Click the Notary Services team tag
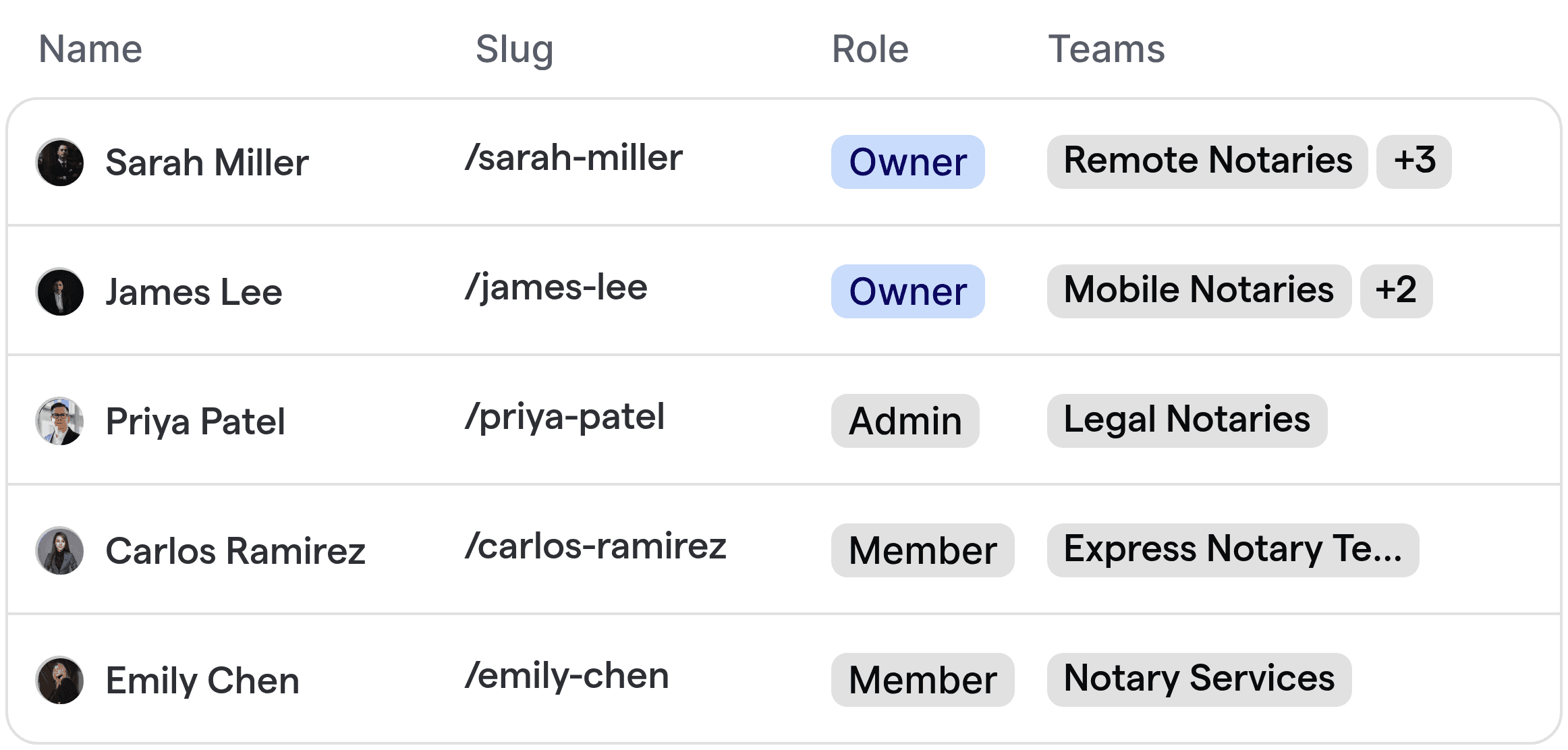Screen dimensions: 1568x750 tap(1199, 679)
